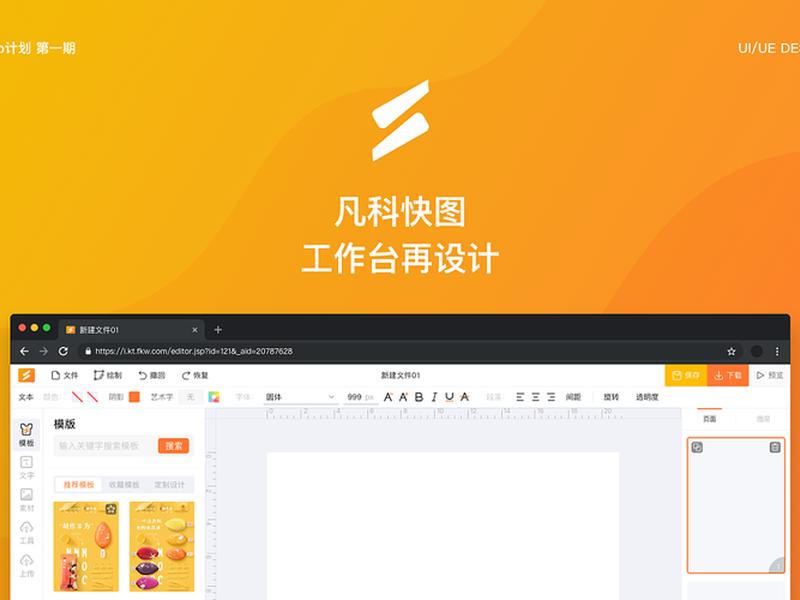This screenshot has height=600, width=800.
Task: Select the 文字 text sidebar icon
Action: click(x=27, y=467)
